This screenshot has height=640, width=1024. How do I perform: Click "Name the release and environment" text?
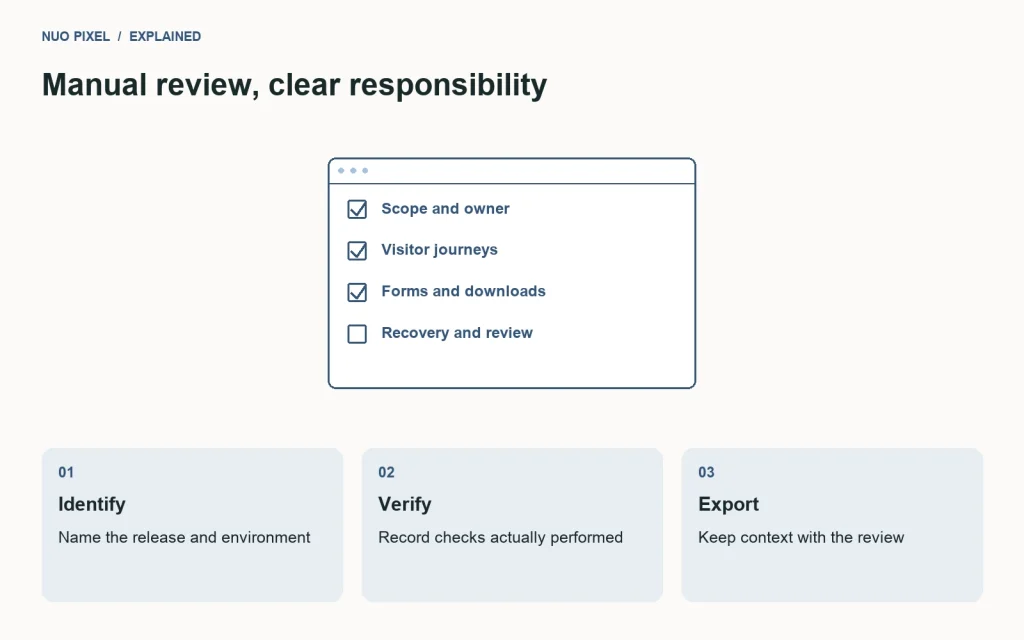click(x=184, y=537)
